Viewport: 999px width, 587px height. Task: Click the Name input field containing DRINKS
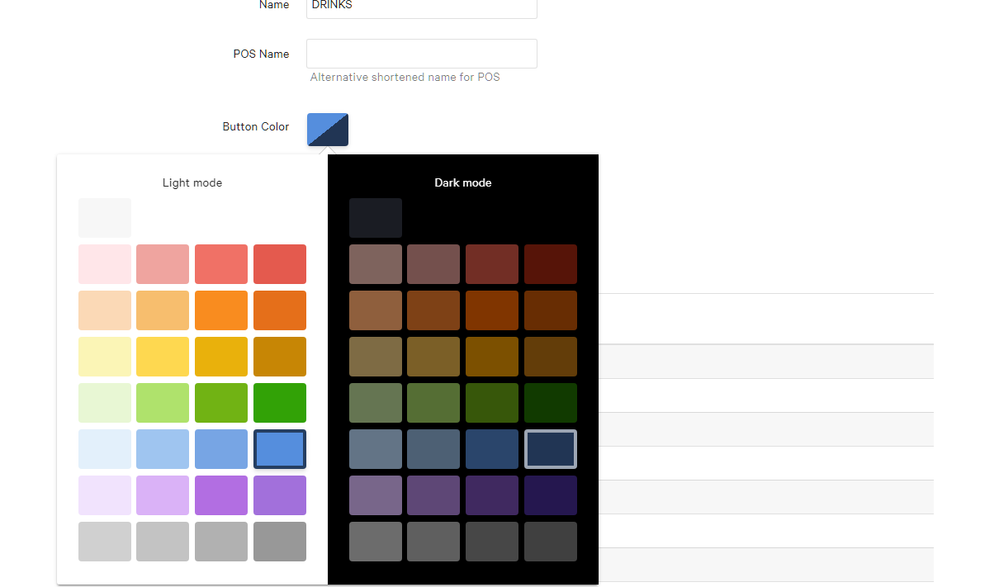click(421, 7)
